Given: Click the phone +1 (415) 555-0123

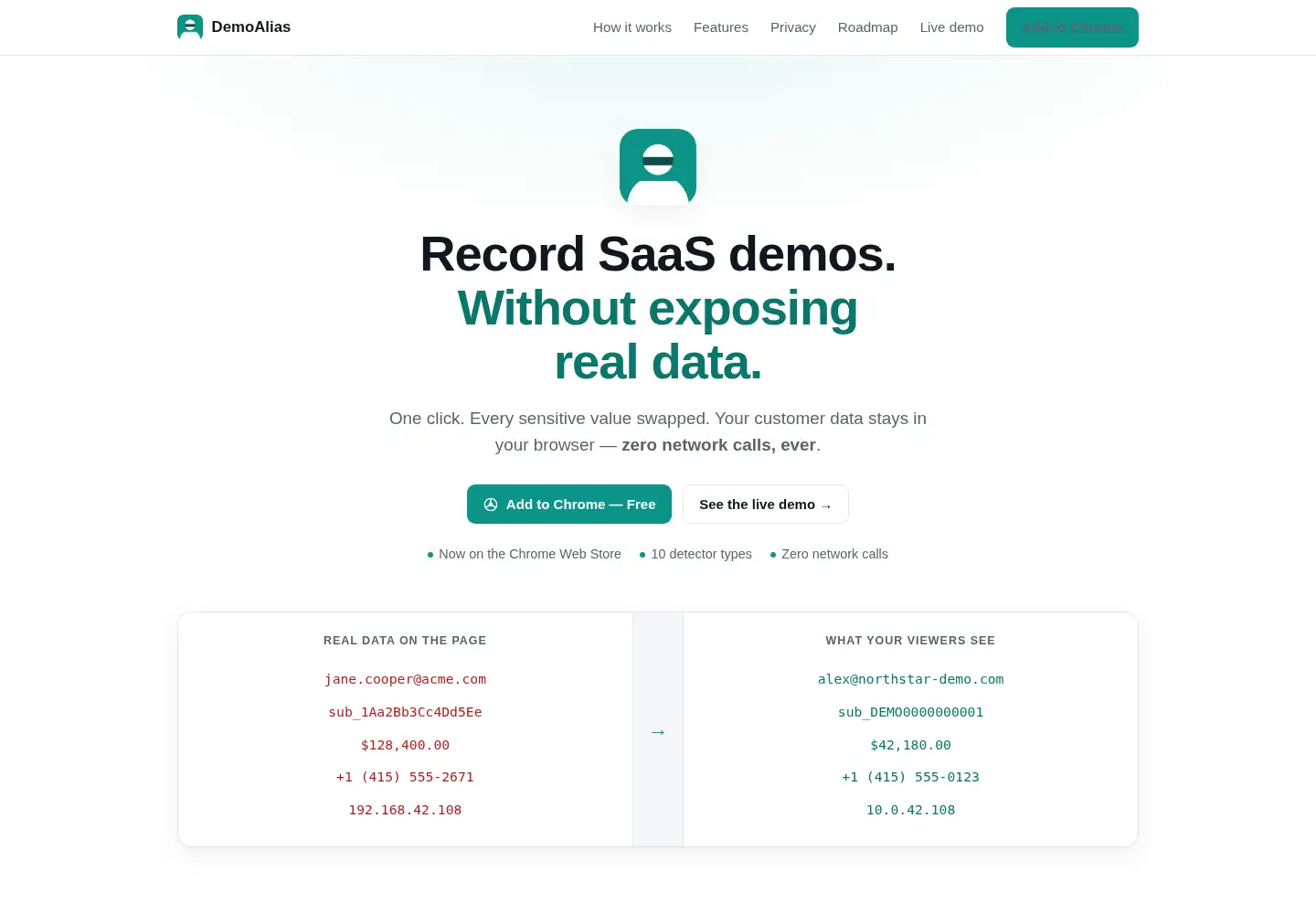Looking at the screenshot, I should [910, 777].
